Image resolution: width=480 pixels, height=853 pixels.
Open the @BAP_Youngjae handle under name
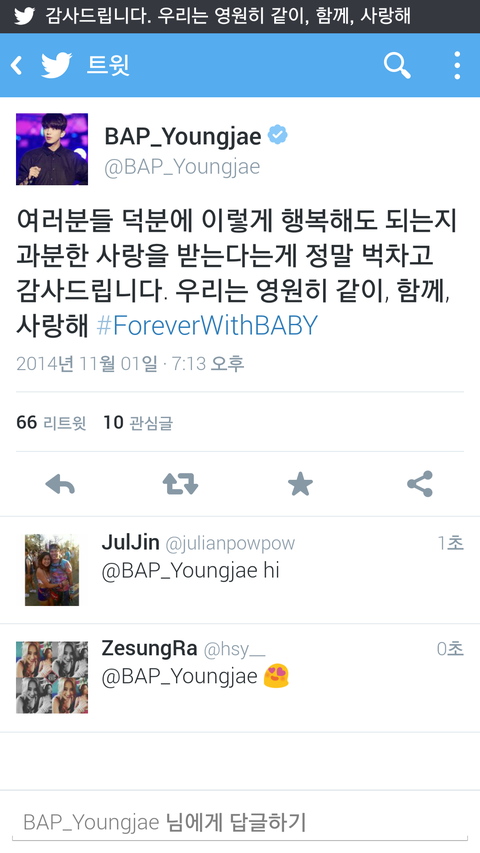click(x=182, y=166)
